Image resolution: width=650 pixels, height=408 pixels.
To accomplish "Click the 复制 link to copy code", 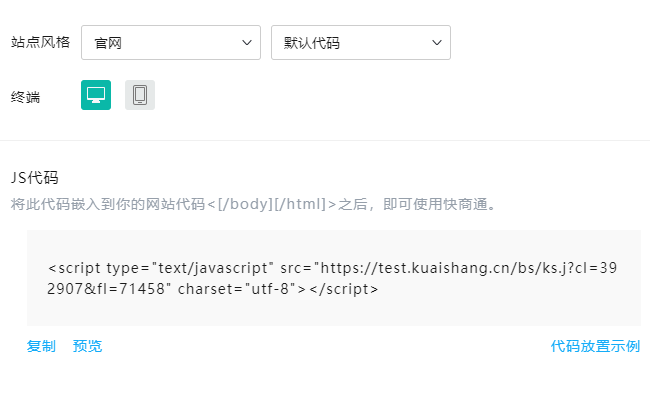I will [41, 346].
